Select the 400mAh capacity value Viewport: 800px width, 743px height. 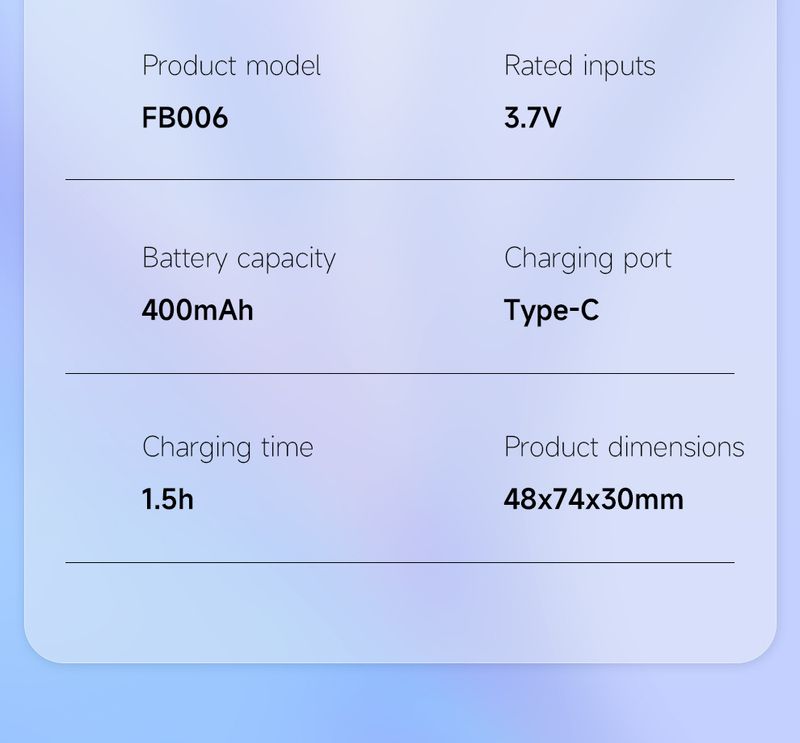[x=197, y=310]
